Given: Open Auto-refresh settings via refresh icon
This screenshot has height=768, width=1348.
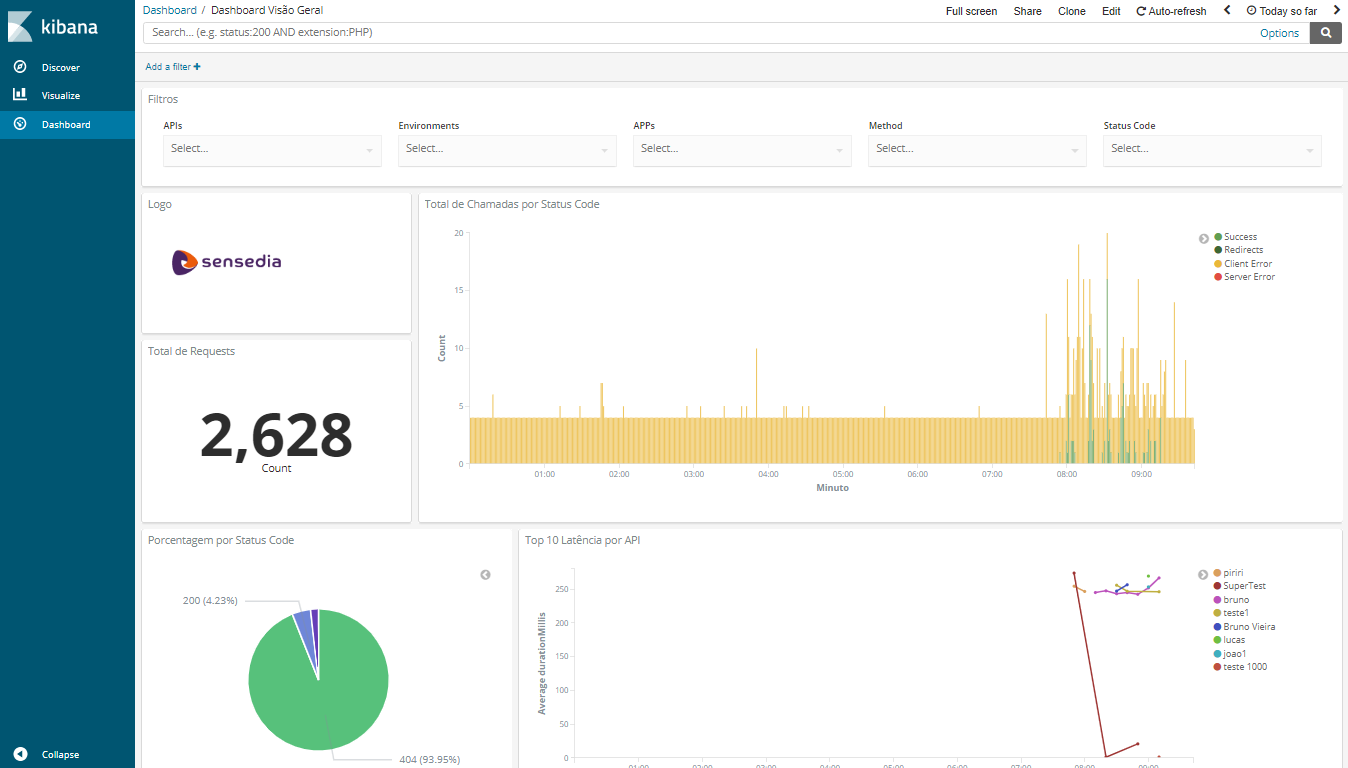Looking at the screenshot, I should pyautogui.click(x=1139, y=10).
